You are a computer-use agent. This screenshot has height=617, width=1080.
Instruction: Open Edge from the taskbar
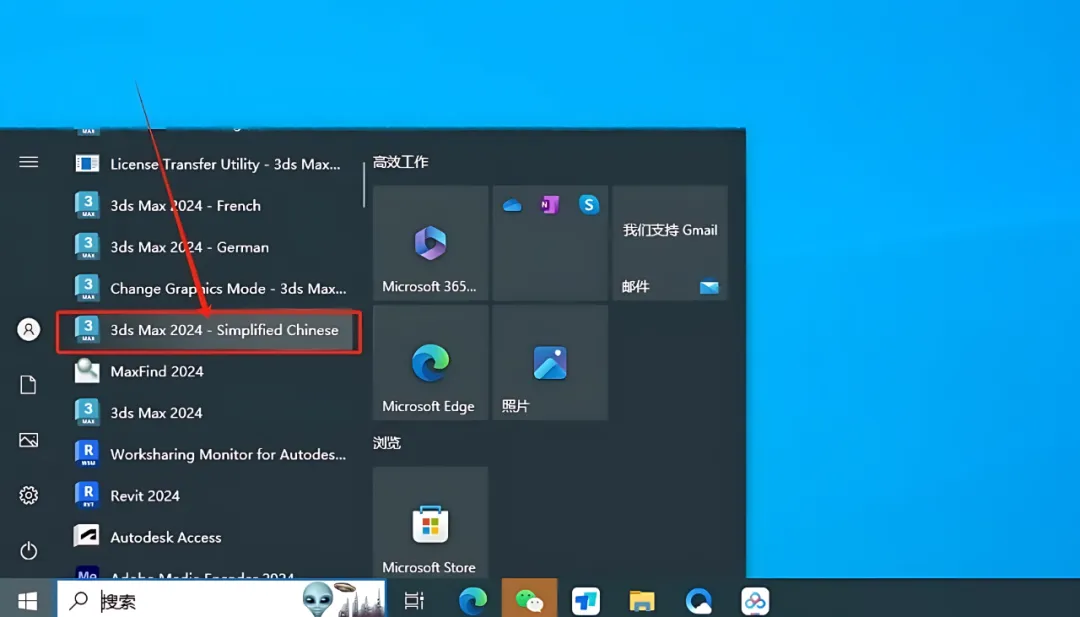(x=472, y=601)
